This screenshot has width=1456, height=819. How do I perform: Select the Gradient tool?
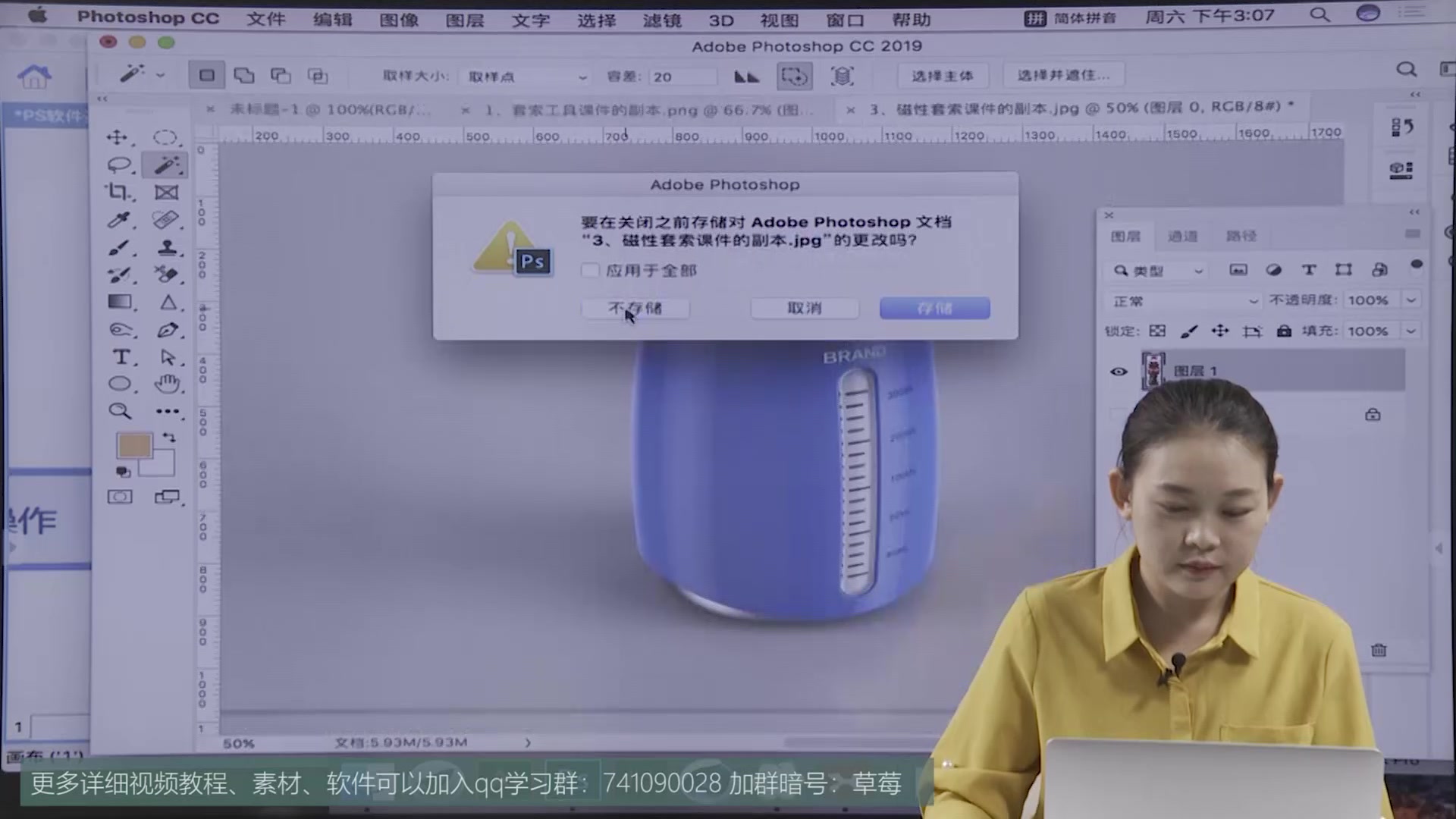121,301
